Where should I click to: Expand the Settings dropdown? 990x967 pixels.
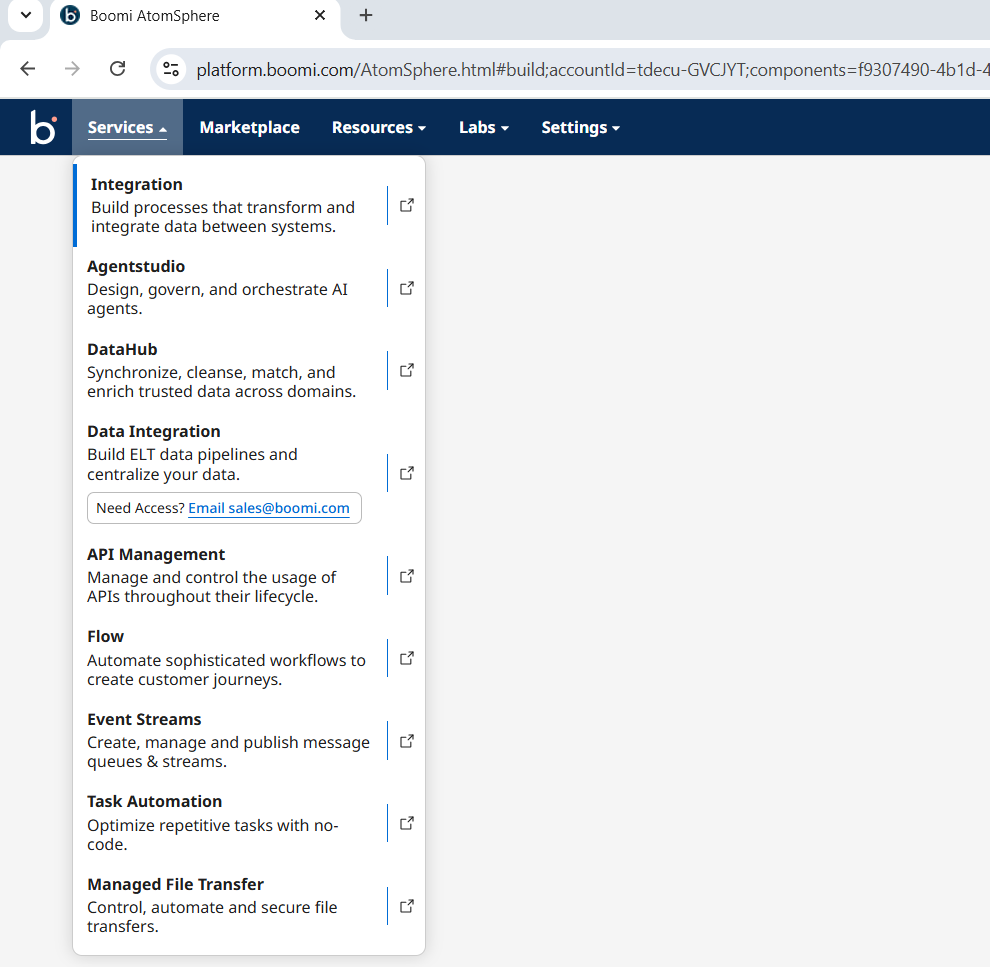coord(580,128)
